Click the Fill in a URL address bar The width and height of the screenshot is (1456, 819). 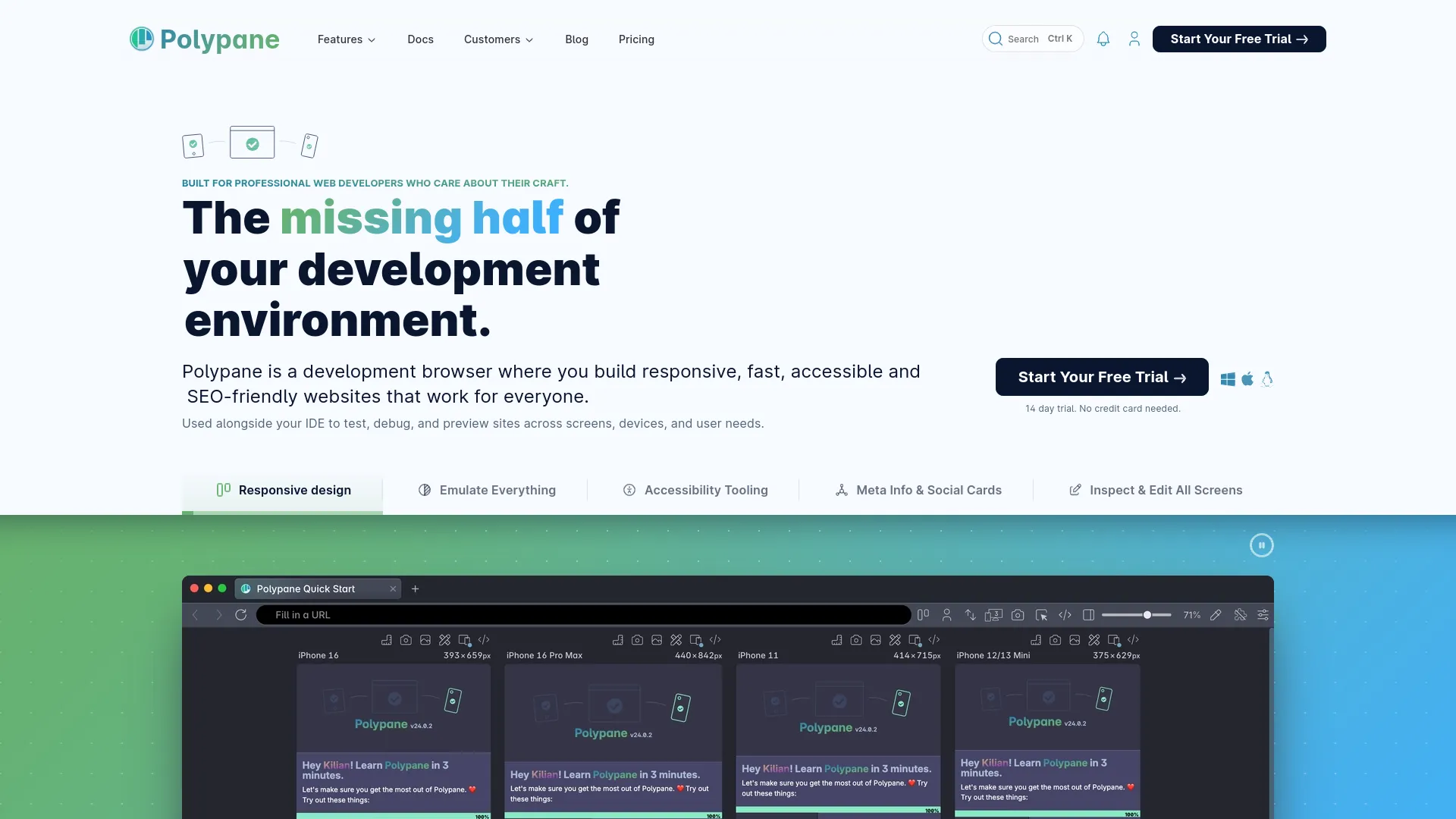584,615
